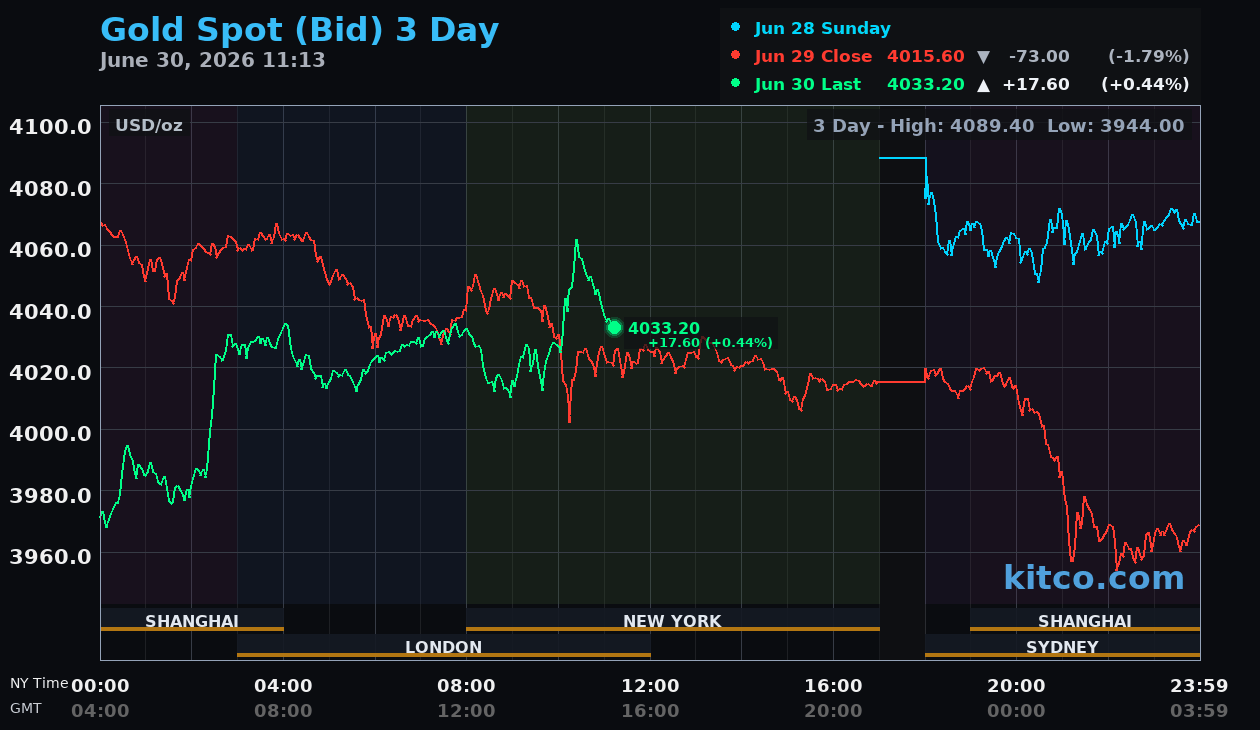Select the Jun 29 Close legend label
Image resolution: width=1260 pixels, height=730 pixels.
pyautogui.click(x=813, y=57)
